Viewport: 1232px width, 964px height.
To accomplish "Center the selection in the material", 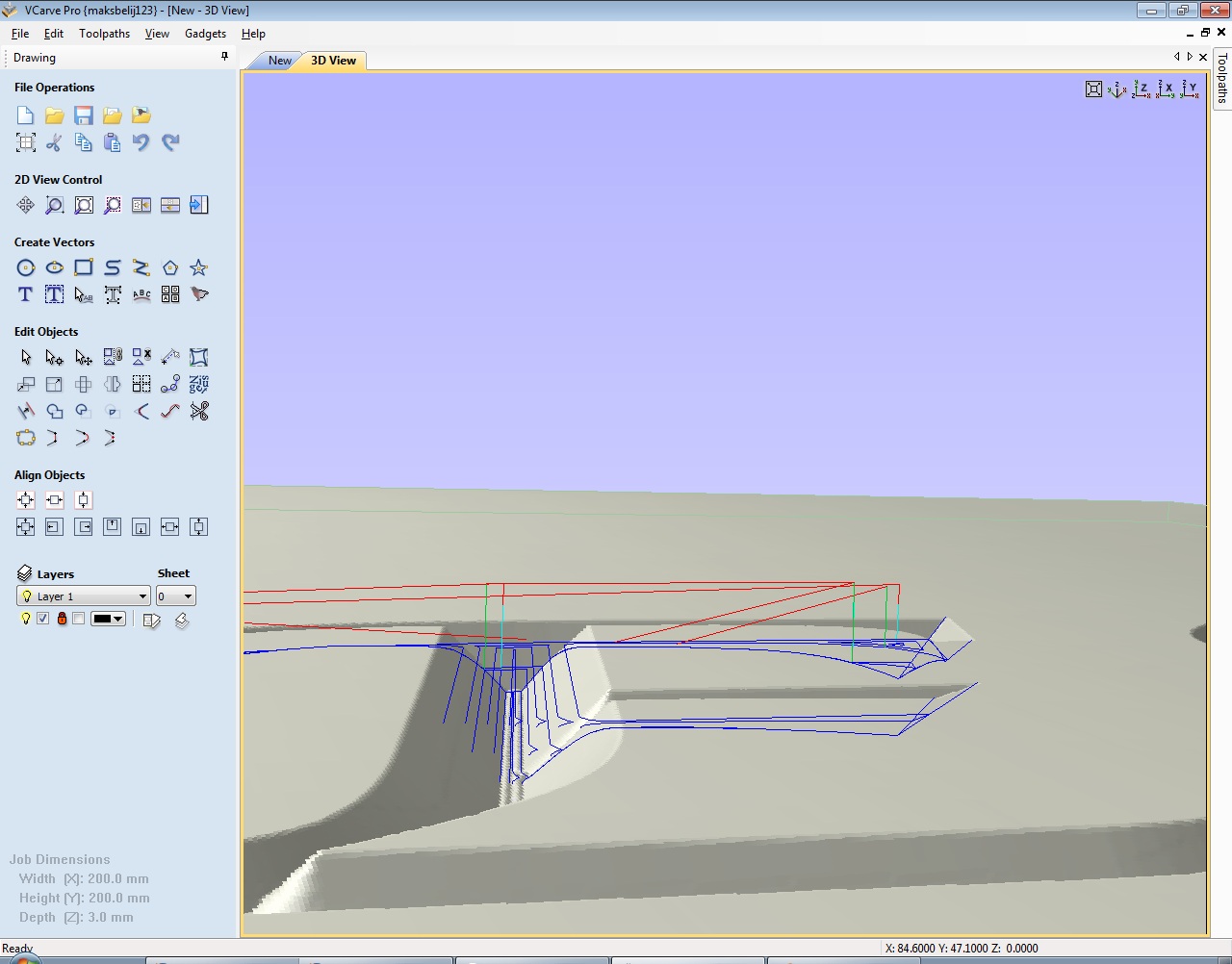I will [26, 500].
